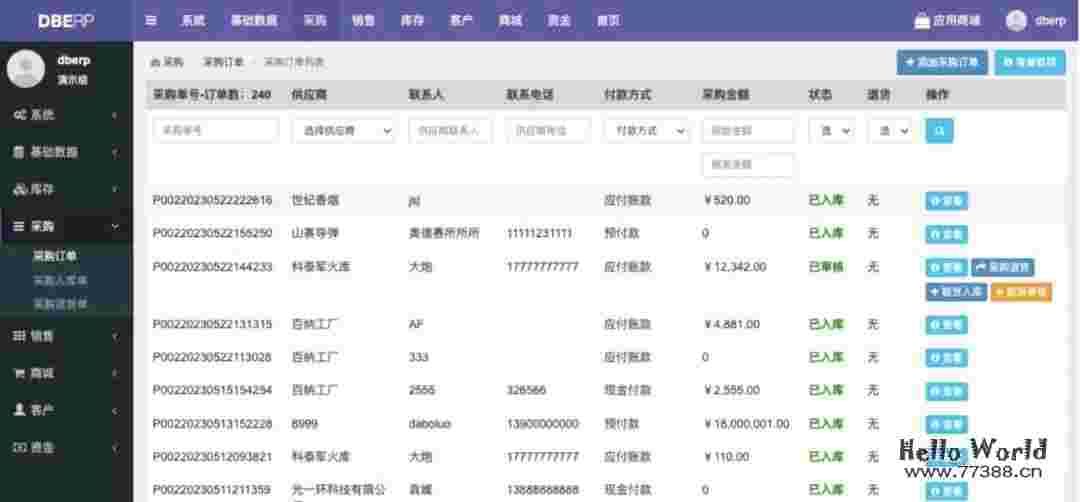
Task: Open 系统 in top navigation
Action: point(194,21)
